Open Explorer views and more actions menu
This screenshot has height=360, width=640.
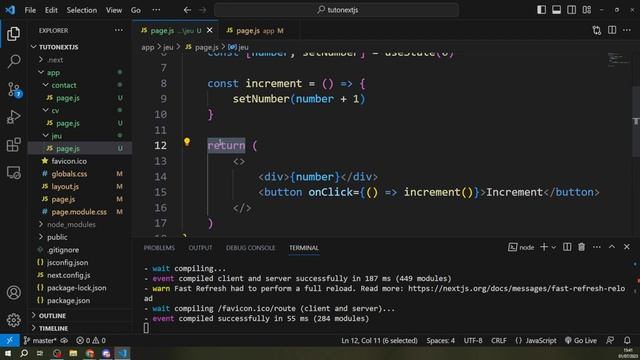click(x=119, y=30)
